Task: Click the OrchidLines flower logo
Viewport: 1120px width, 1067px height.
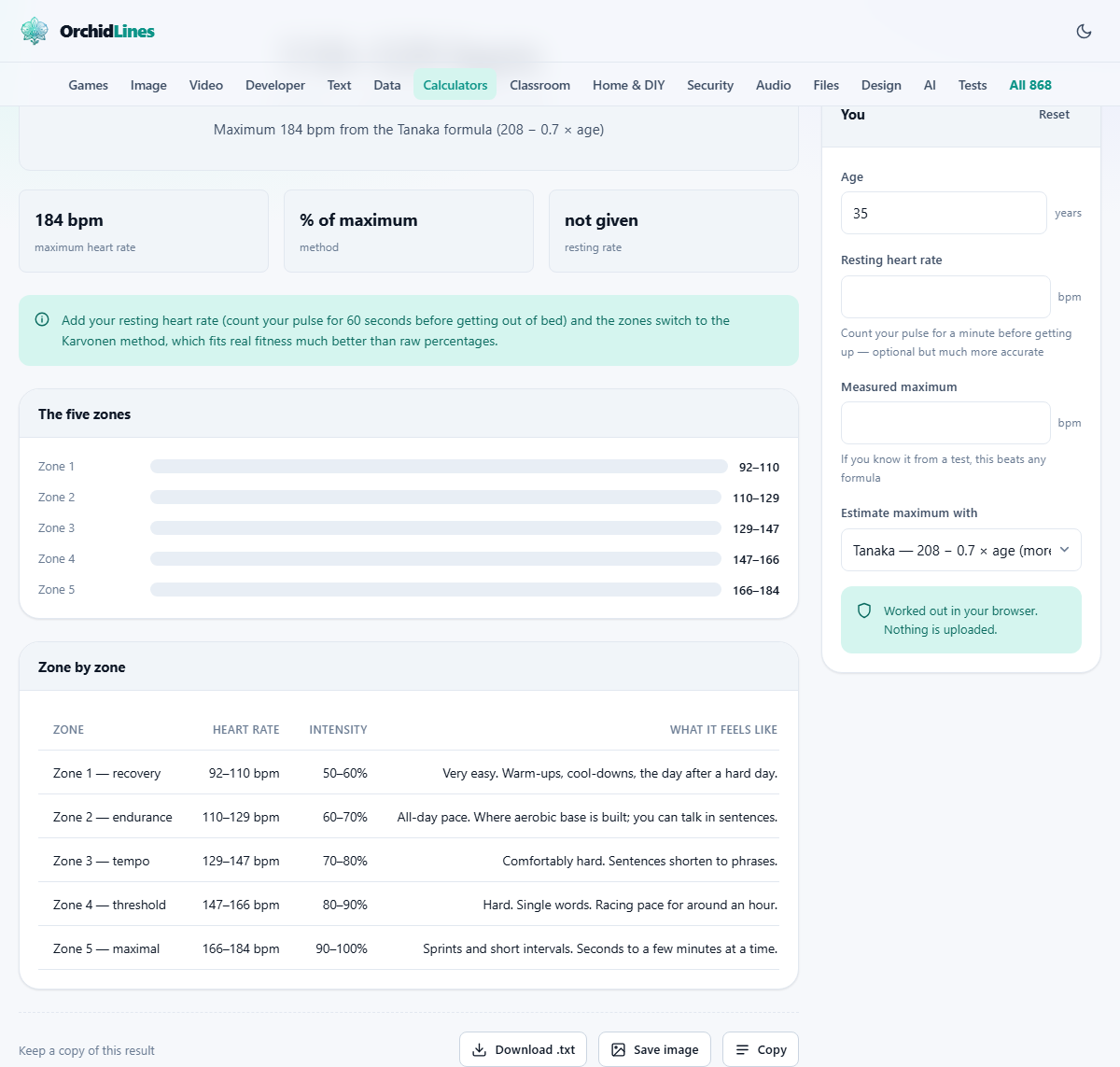Action: click(35, 31)
